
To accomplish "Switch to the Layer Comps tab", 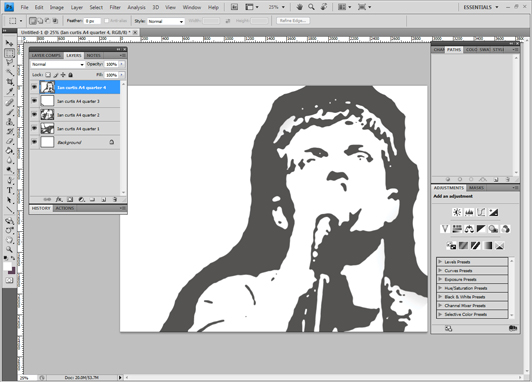I will tap(46, 55).
